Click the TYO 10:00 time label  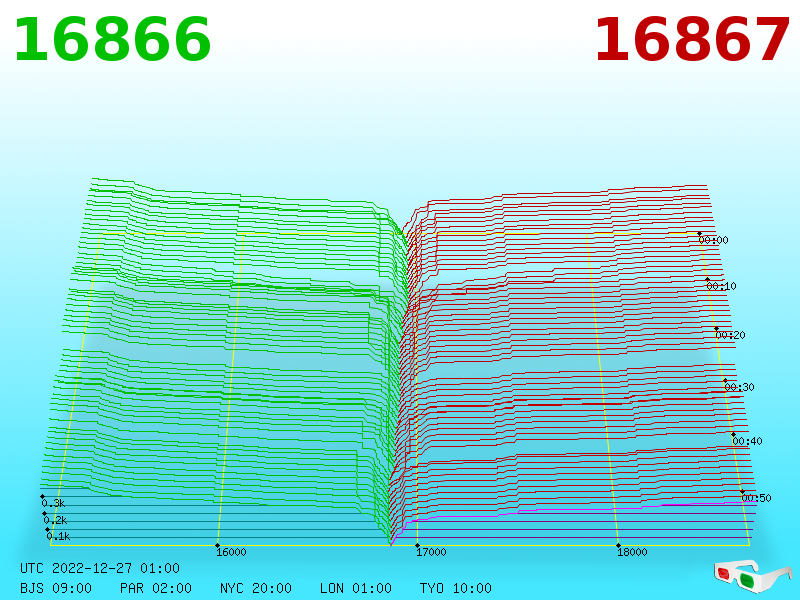(456, 588)
